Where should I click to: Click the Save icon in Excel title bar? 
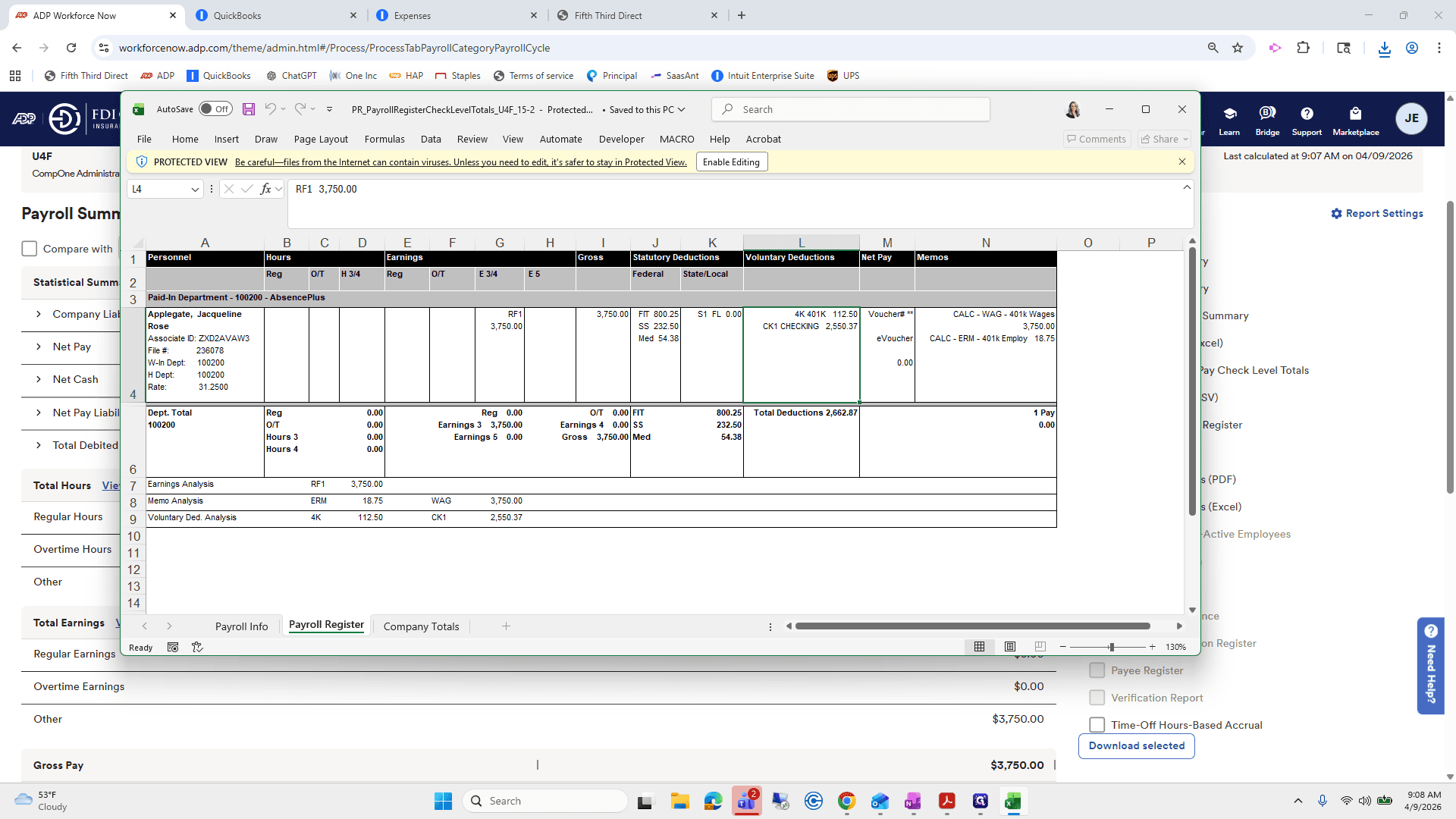(248, 109)
